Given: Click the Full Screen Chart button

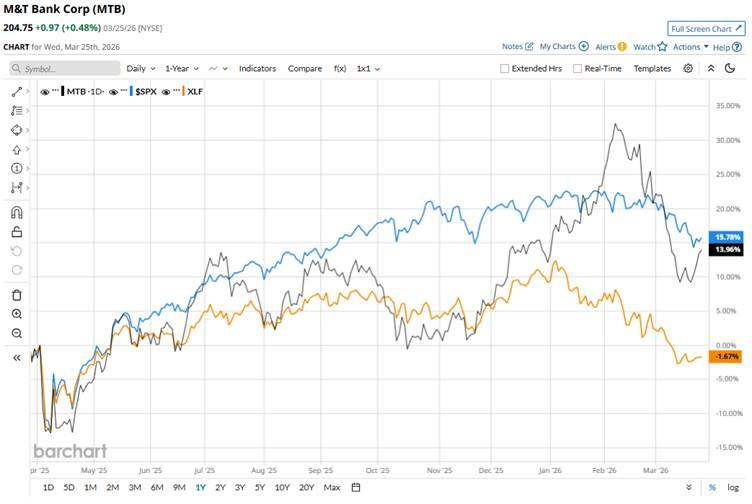Looking at the screenshot, I should click(706, 29).
